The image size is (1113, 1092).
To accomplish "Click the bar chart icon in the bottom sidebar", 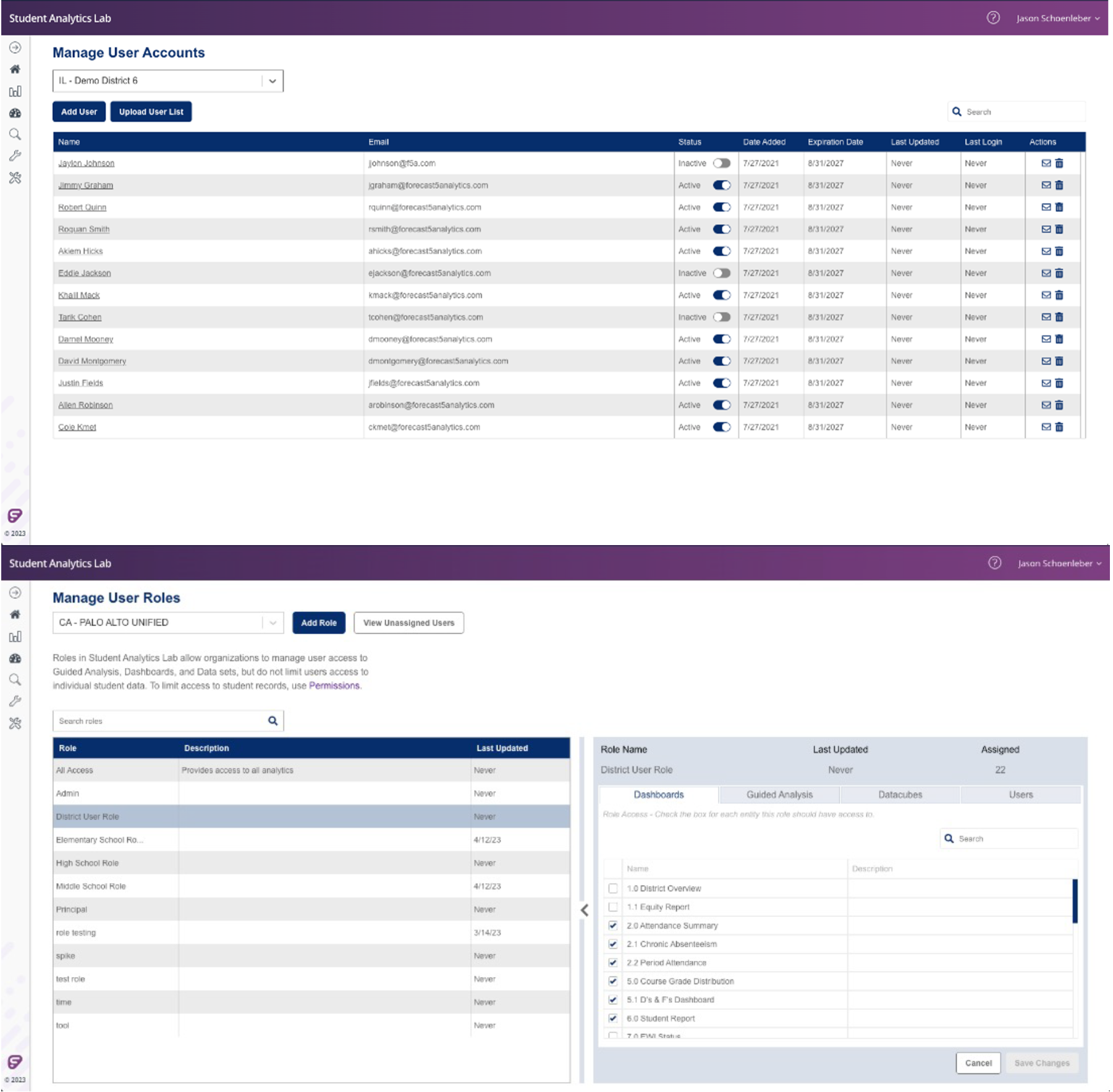I will tap(15, 637).
